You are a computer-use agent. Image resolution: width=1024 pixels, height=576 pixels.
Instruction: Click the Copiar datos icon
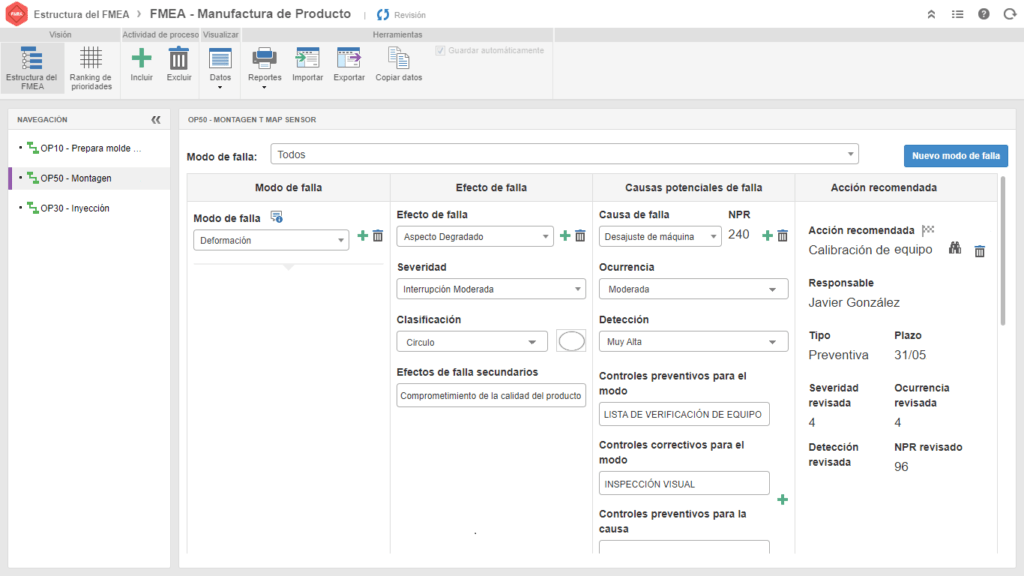click(x=398, y=59)
